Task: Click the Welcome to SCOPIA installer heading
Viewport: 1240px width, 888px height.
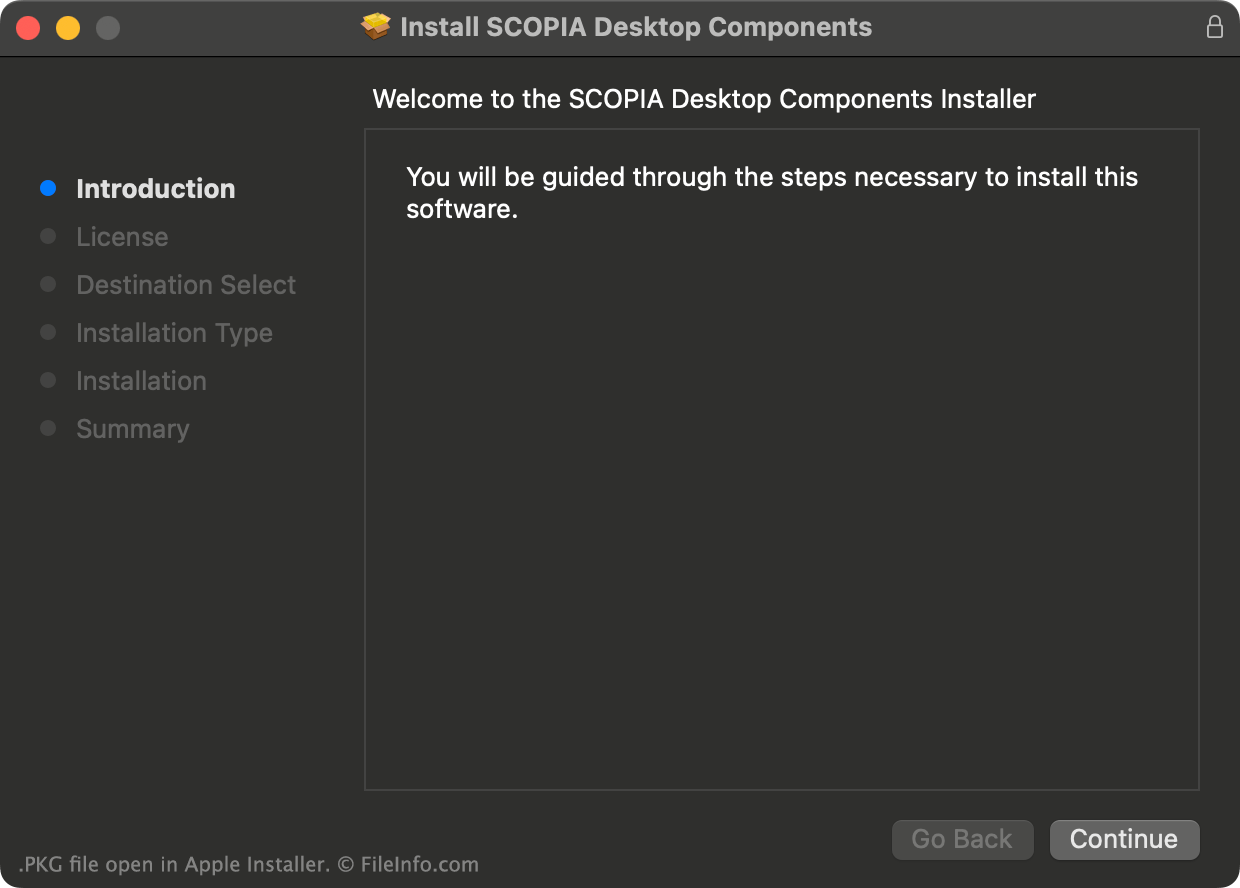Action: click(x=704, y=99)
